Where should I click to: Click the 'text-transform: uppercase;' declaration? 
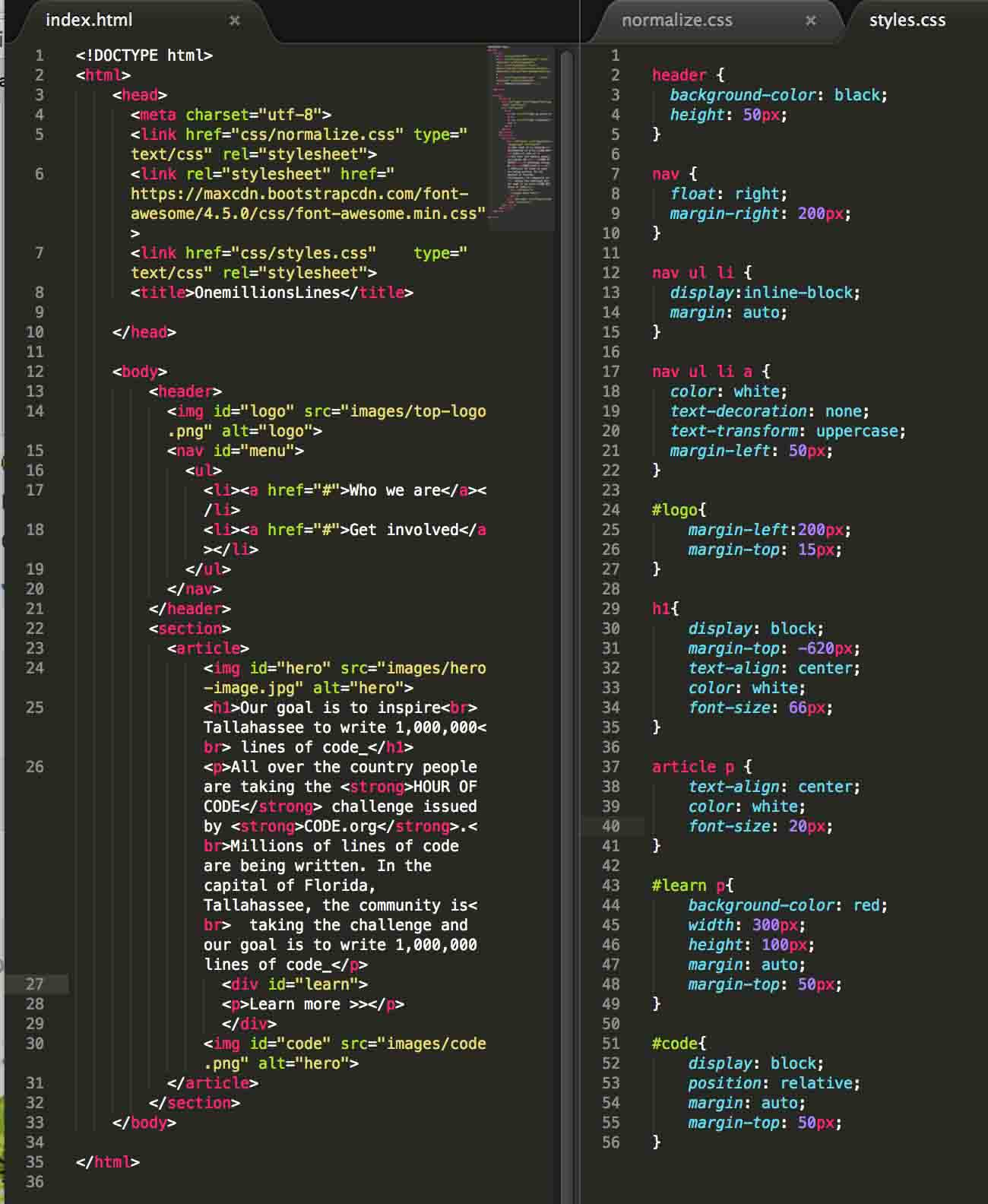pos(787,431)
